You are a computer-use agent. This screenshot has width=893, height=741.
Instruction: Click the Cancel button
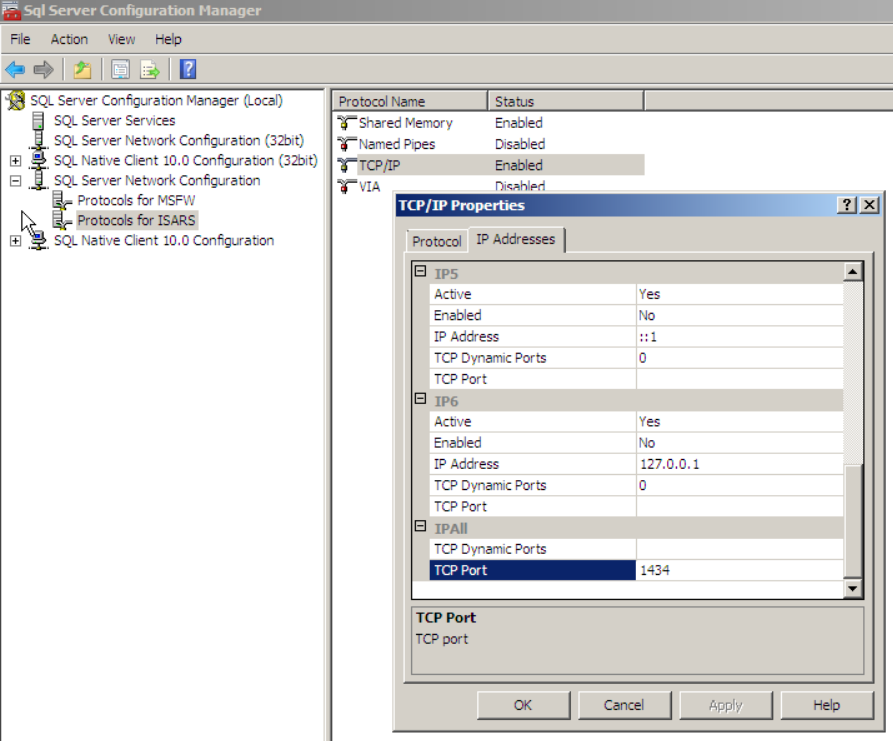[624, 705]
